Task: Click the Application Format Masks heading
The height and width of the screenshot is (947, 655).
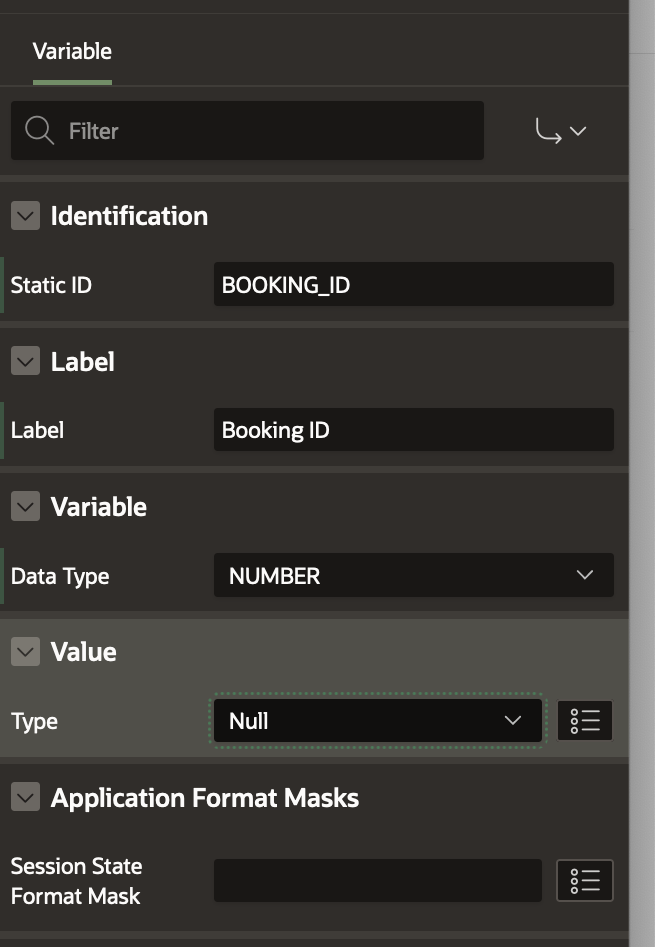Action: [x=205, y=798]
